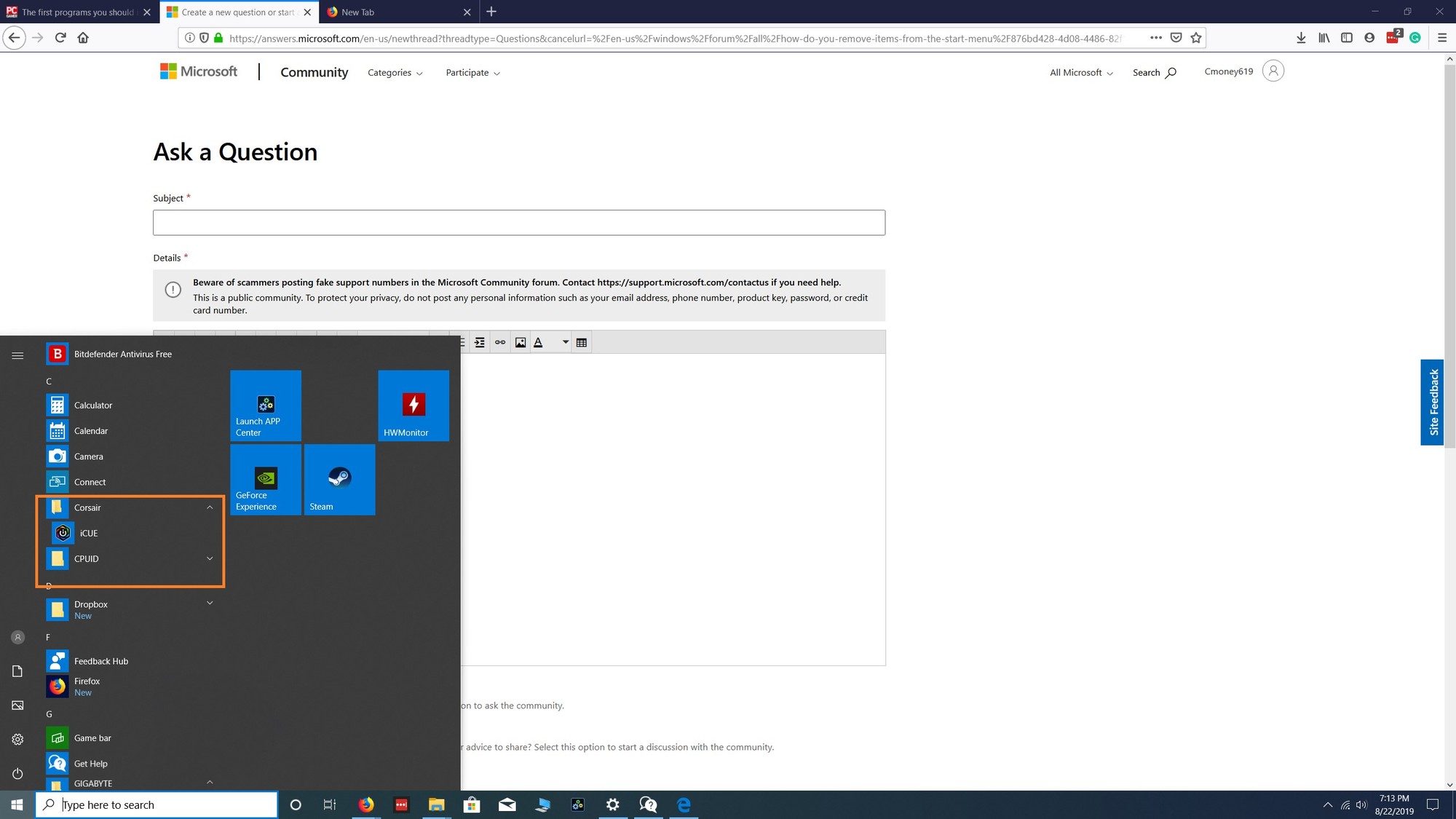Open the All Microsoft dropdown
1456x819 pixels.
pyautogui.click(x=1081, y=73)
